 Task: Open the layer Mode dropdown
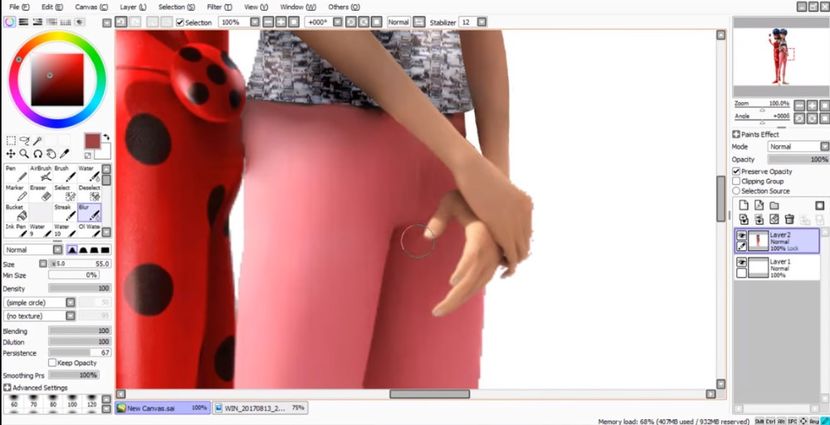pyautogui.click(x=798, y=146)
